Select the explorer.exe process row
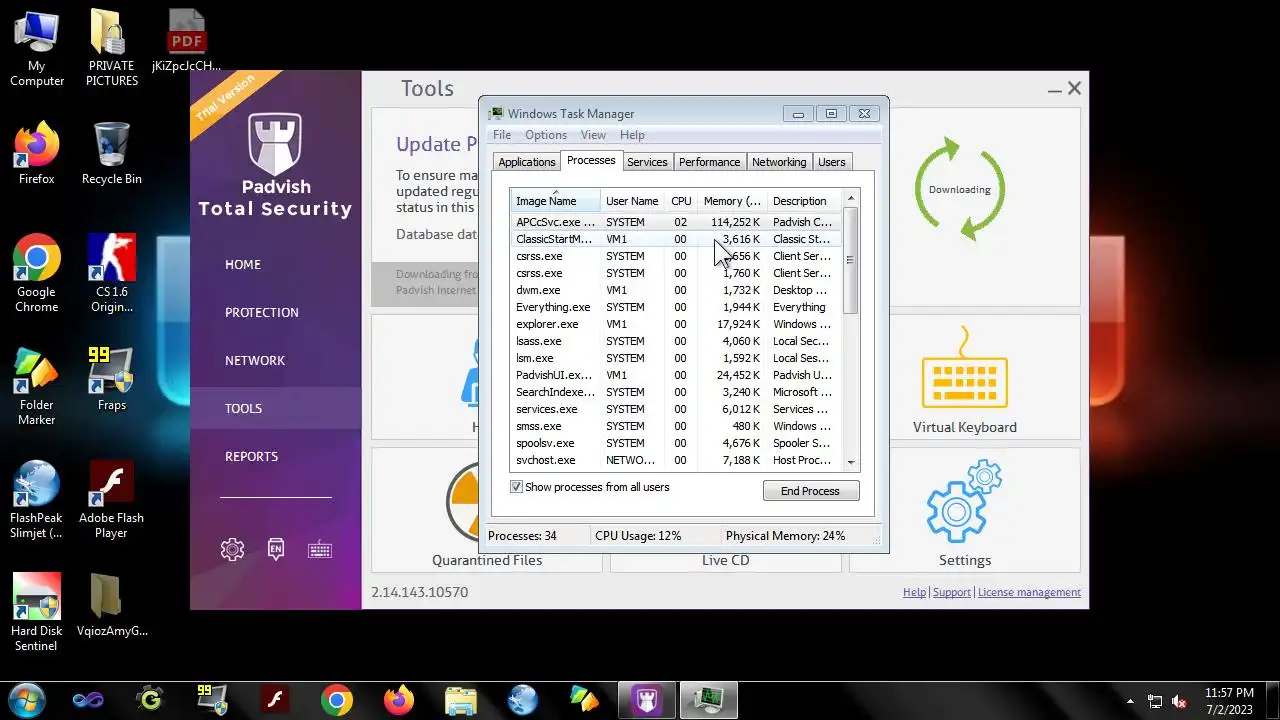 (677, 324)
